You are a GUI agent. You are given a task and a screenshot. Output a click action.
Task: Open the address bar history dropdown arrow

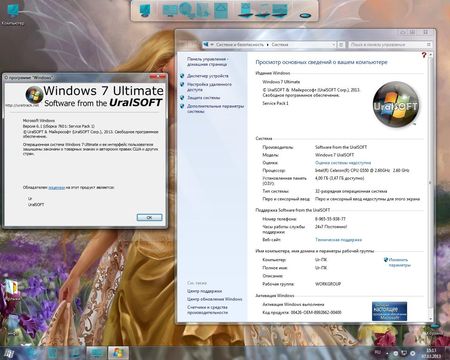334,44
